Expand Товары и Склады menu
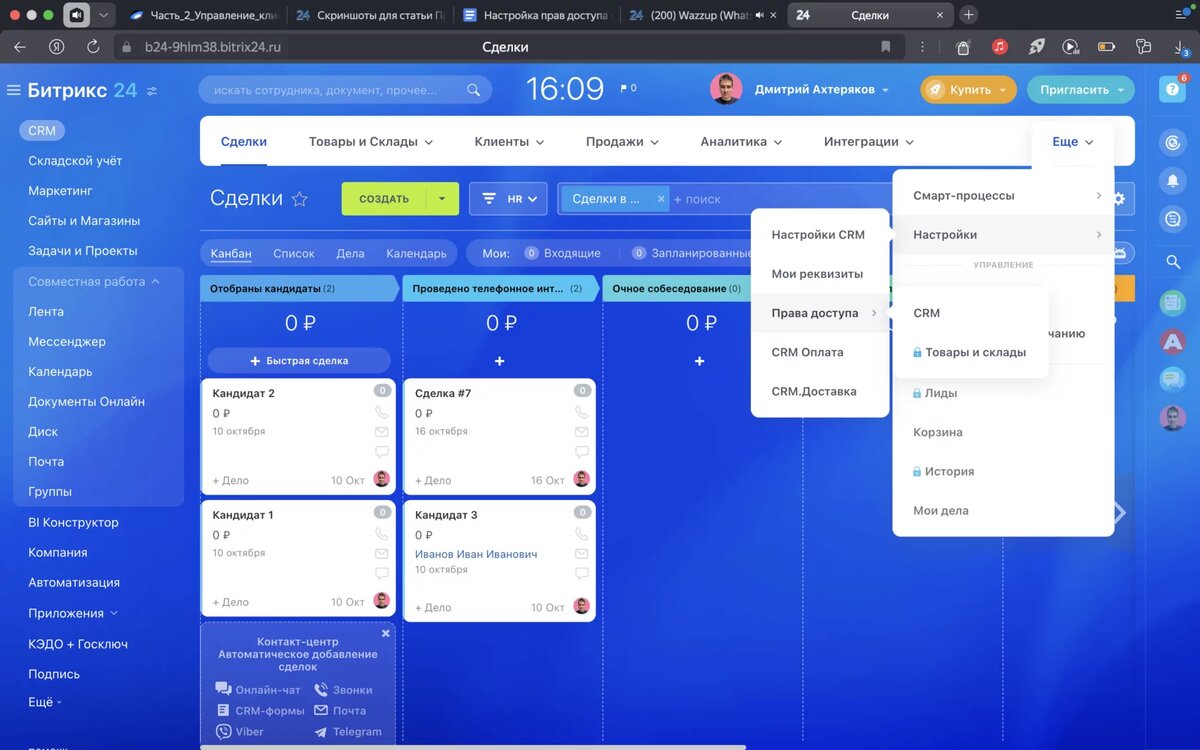Viewport: 1200px width, 750px height. point(371,142)
